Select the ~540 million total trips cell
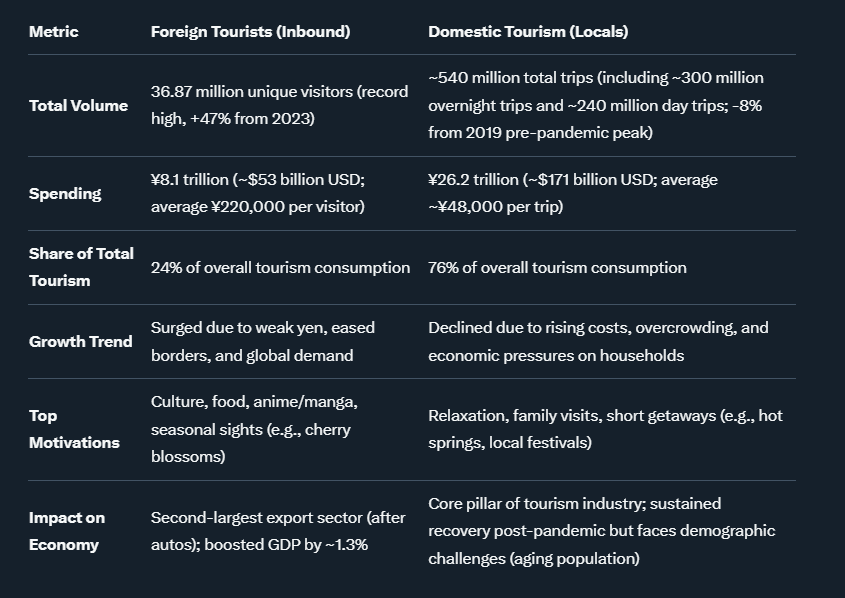845x598 pixels. 596,105
